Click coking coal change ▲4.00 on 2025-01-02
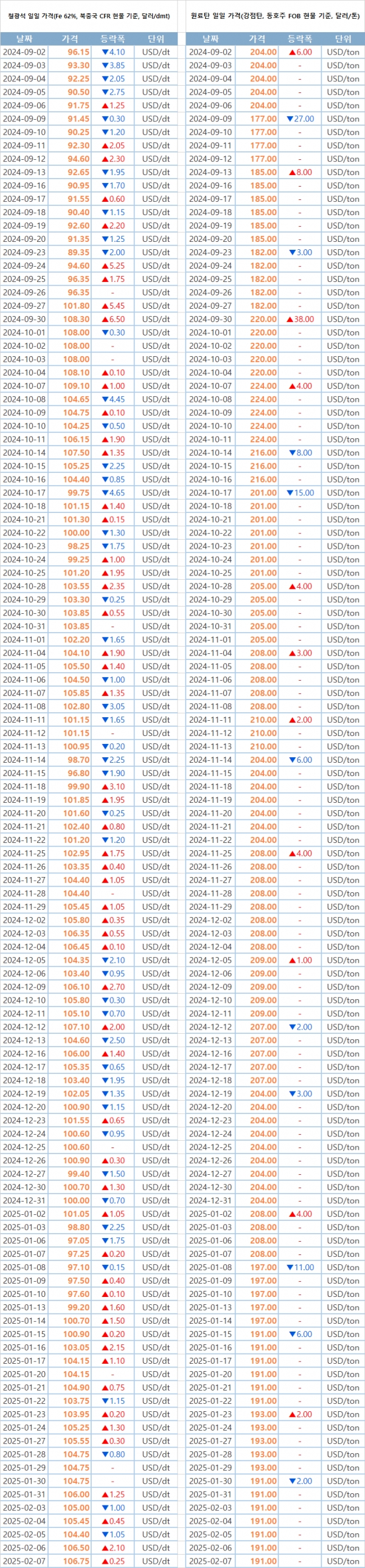Image resolution: width=365 pixels, height=1568 pixels. point(300,1214)
